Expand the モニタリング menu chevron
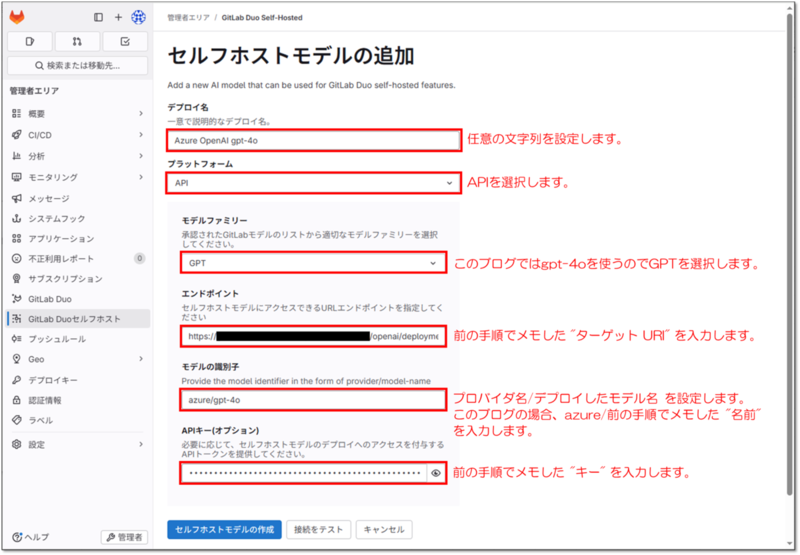Image resolution: width=800 pixels, height=555 pixels. point(141,177)
